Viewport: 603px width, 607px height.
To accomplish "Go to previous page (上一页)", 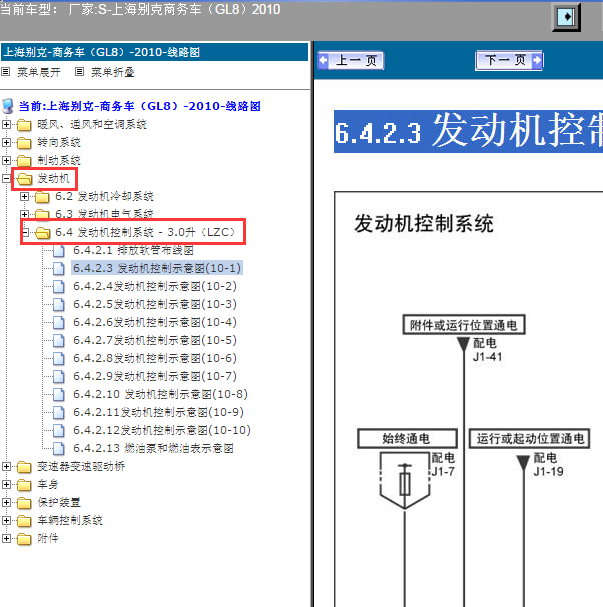I will pos(351,60).
